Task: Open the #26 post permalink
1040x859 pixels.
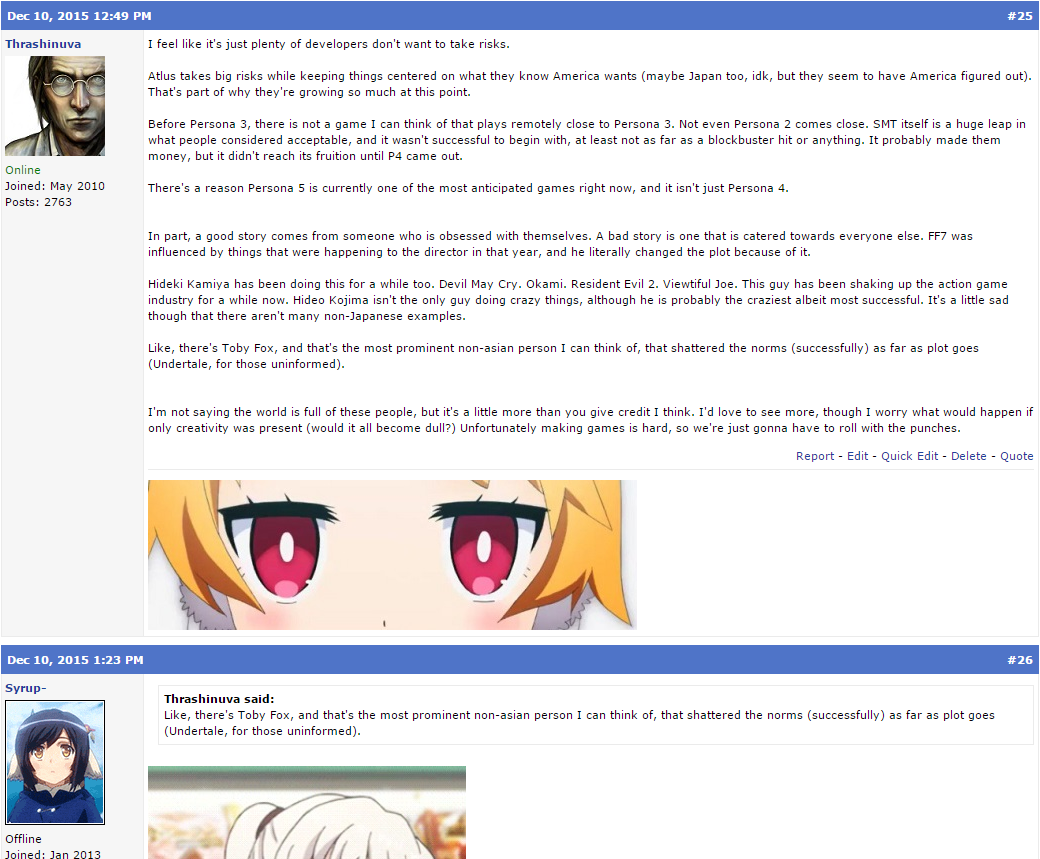Action: pyautogui.click(x=1019, y=660)
